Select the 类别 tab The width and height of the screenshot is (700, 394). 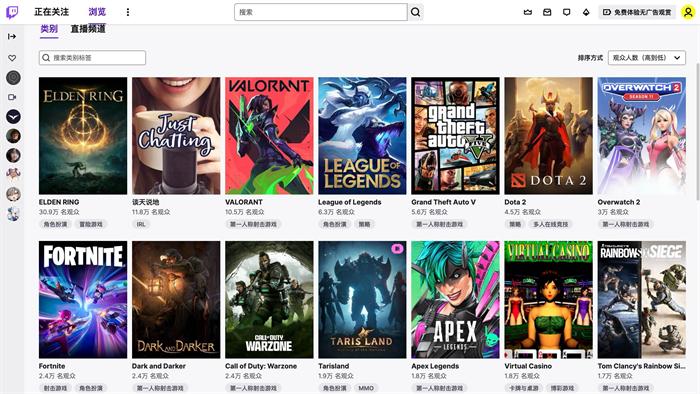click(49, 29)
